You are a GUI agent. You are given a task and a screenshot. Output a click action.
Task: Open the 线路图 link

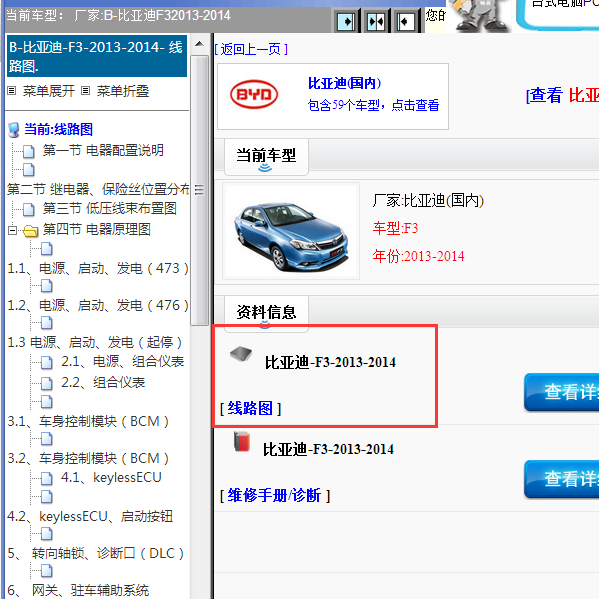250,408
